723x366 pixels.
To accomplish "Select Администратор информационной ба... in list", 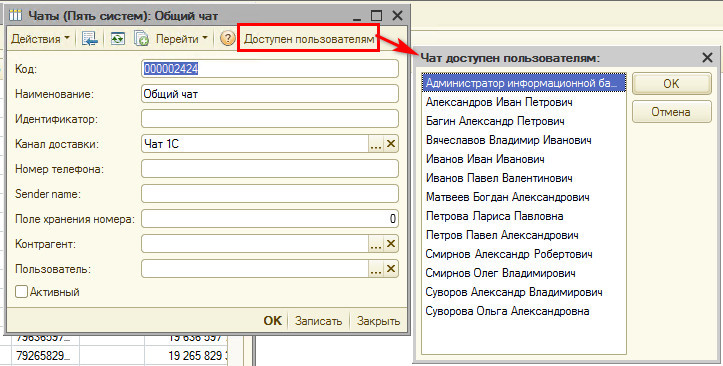I will click(523, 83).
